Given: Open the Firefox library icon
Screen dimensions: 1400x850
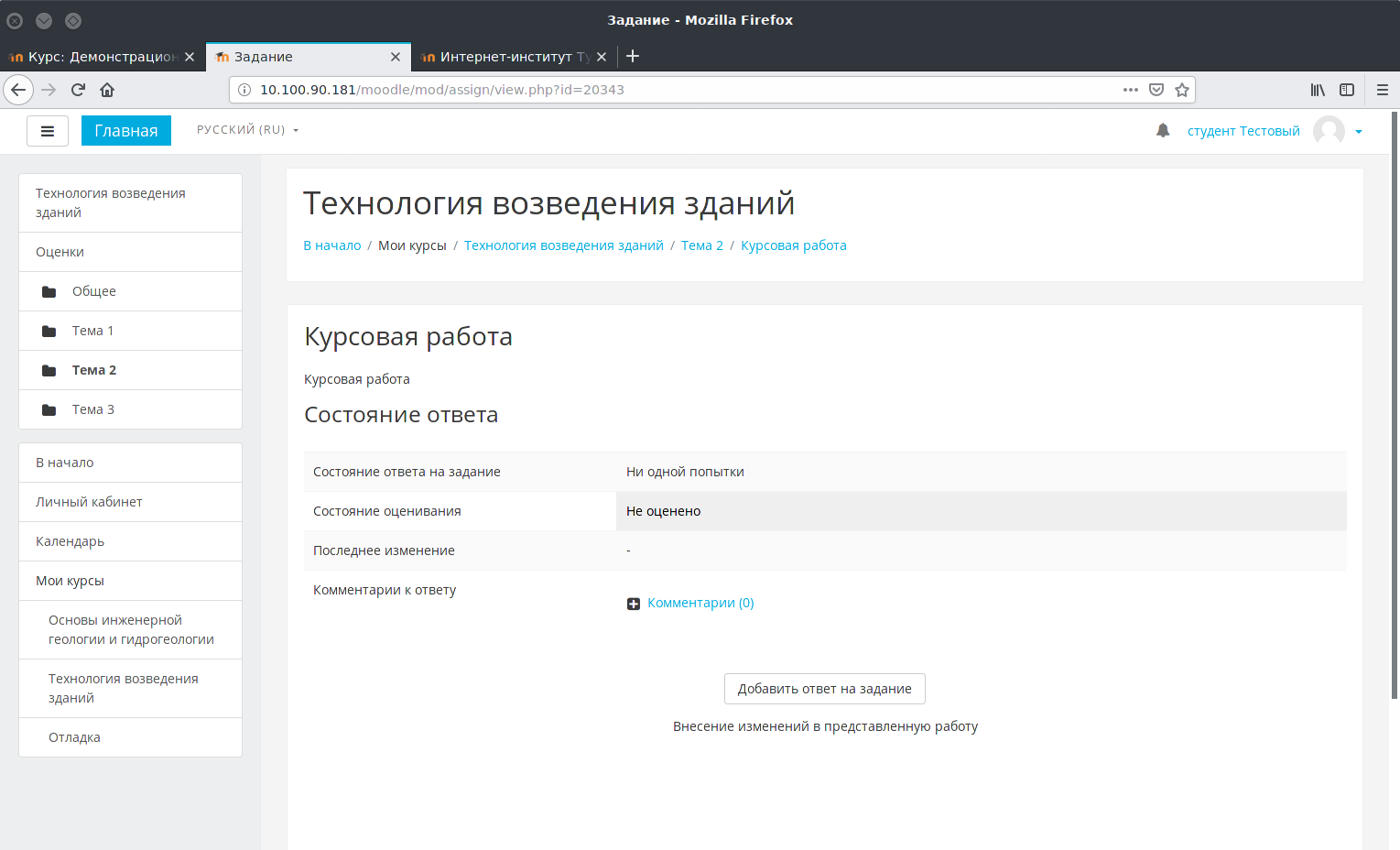Looking at the screenshot, I should tap(1318, 90).
